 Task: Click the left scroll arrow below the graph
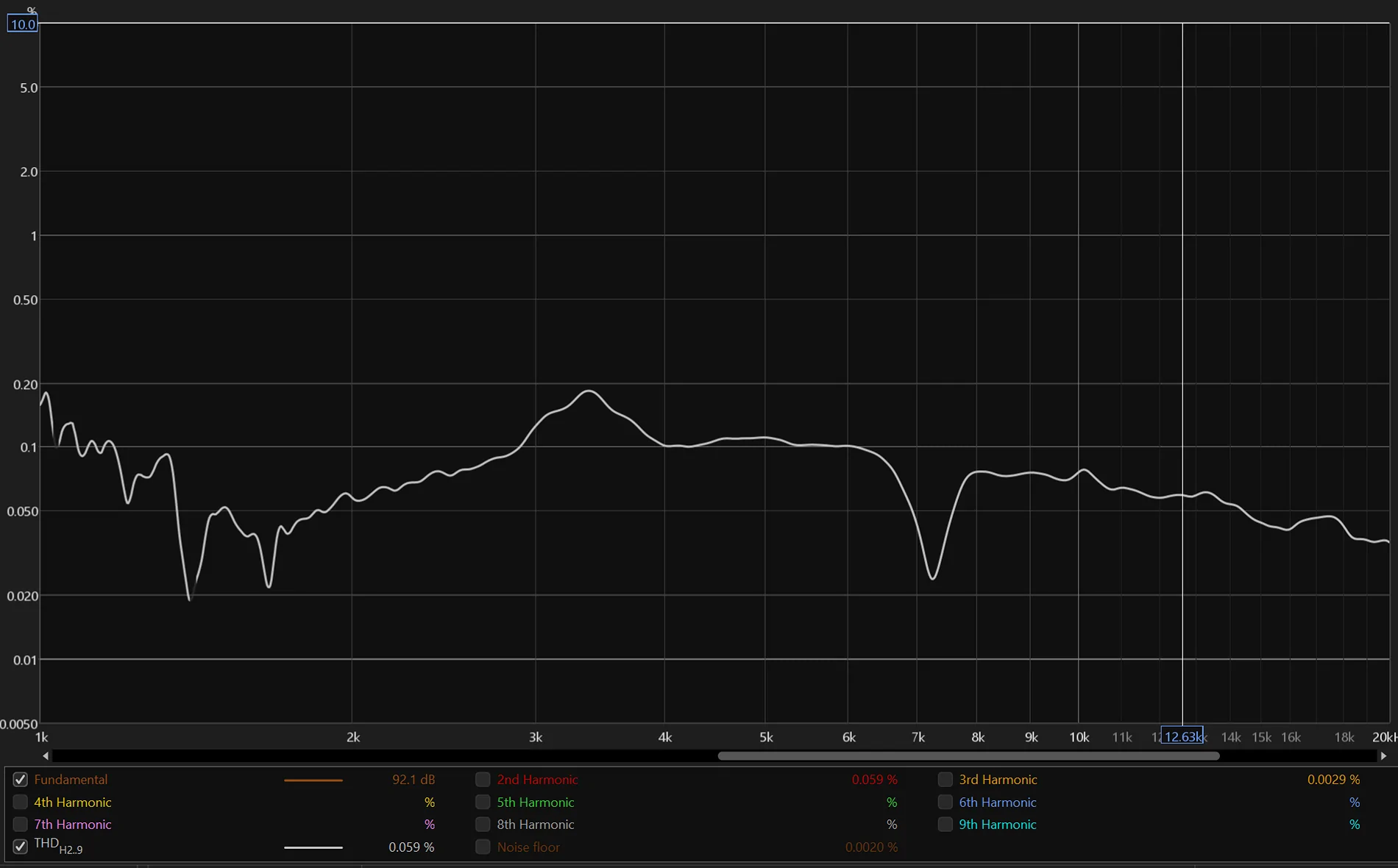click(46, 756)
